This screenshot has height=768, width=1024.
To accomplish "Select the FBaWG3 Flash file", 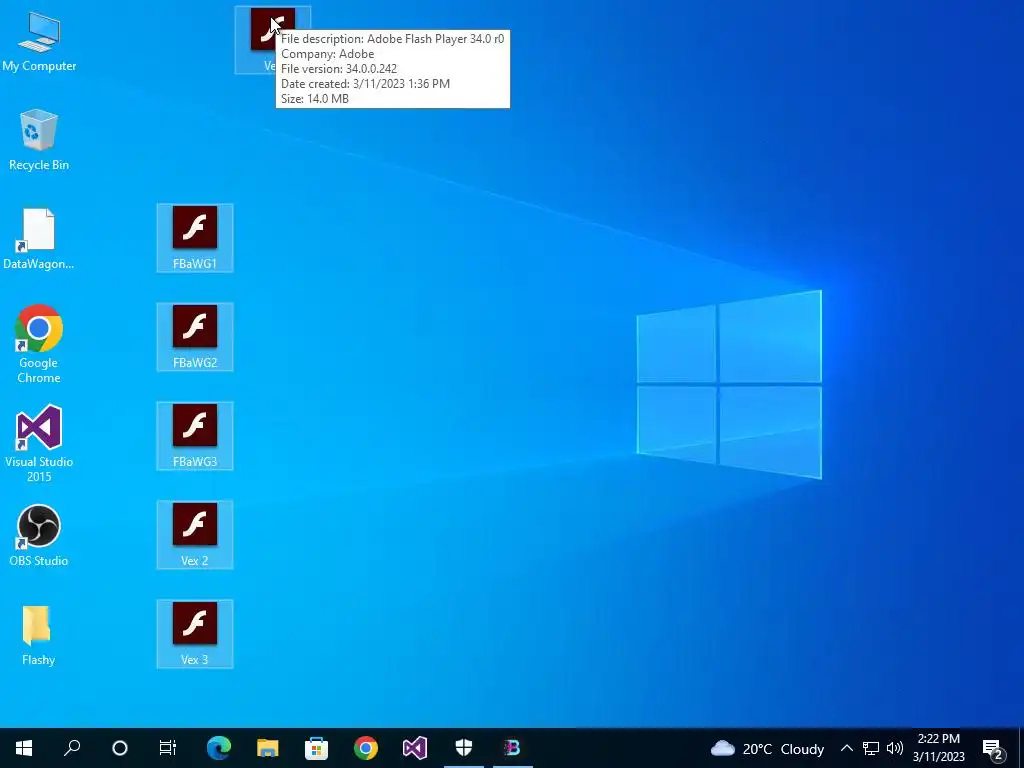I will point(195,436).
